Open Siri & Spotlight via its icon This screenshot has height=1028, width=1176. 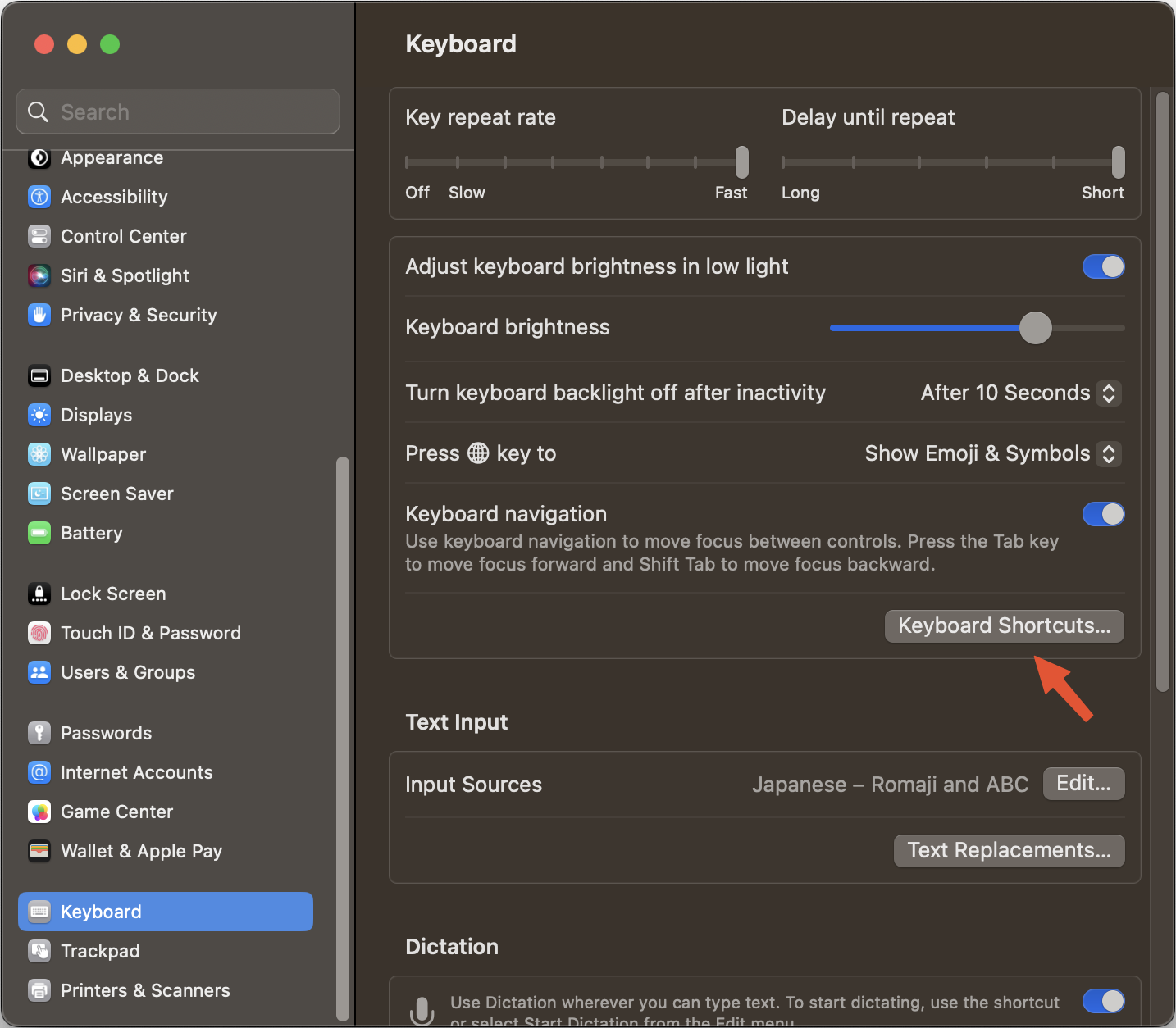[39, 275]
